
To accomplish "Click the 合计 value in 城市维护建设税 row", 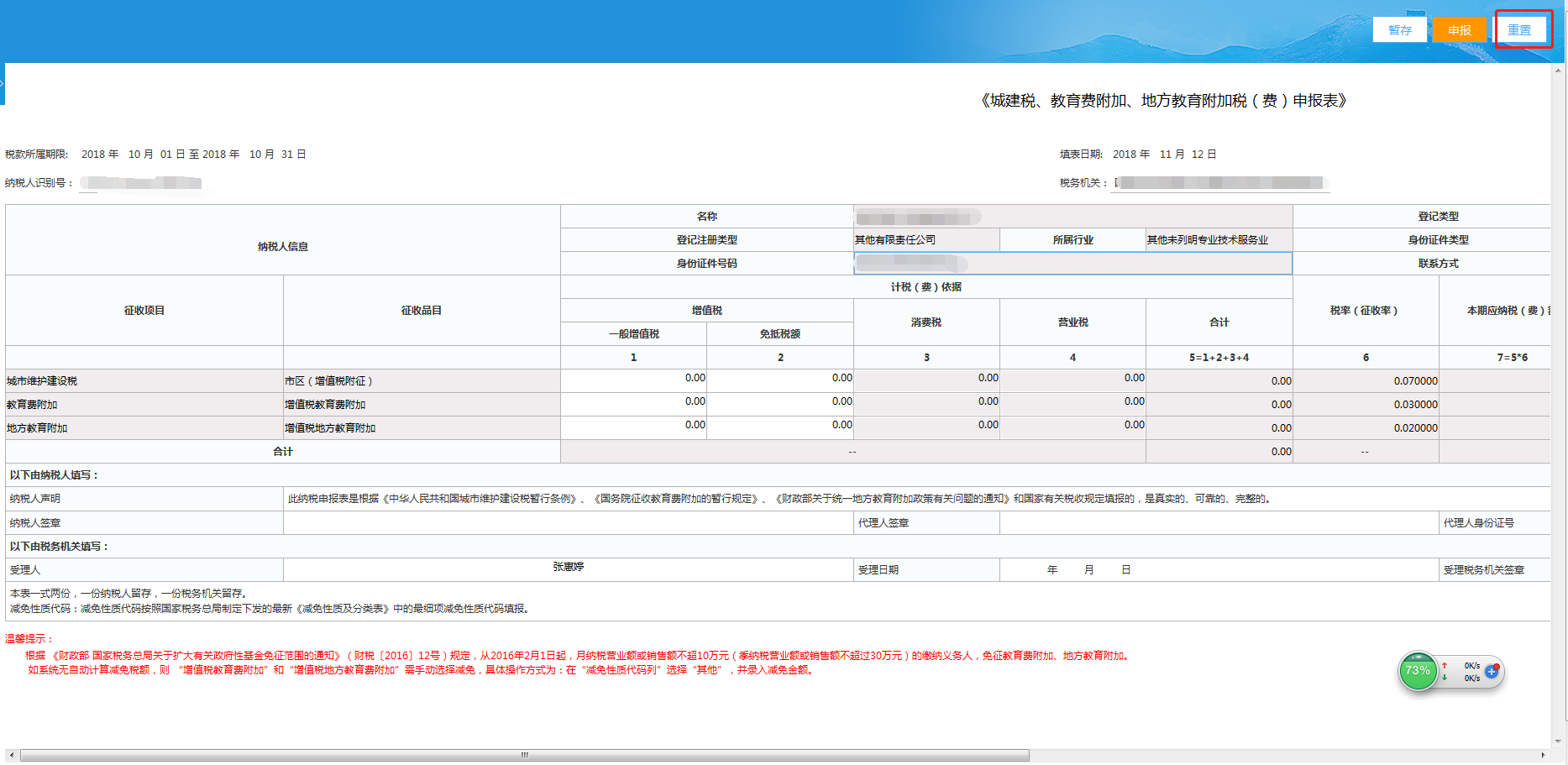I will [1219, 380].
